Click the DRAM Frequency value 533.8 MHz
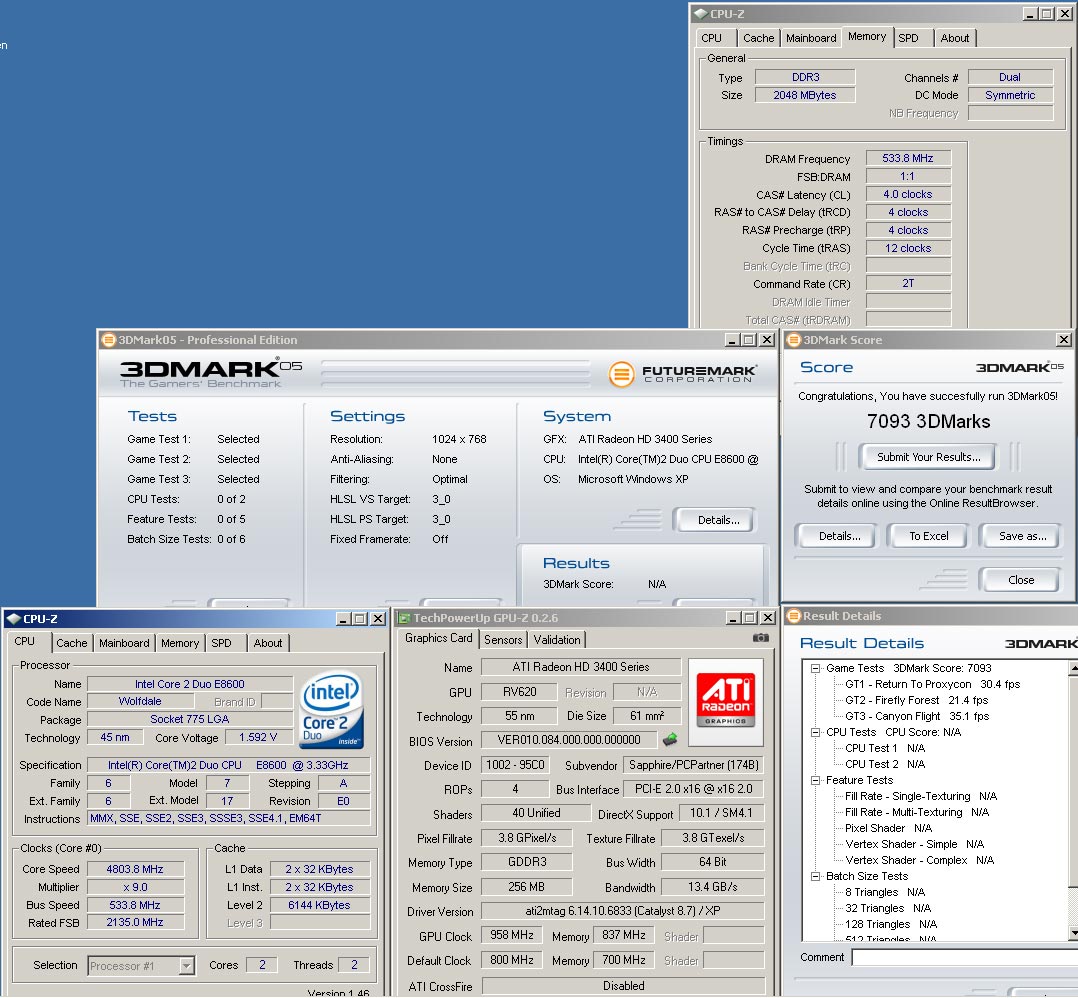Image resolution: width=1078 pixels, height=998 pixels. click(908, 158)
